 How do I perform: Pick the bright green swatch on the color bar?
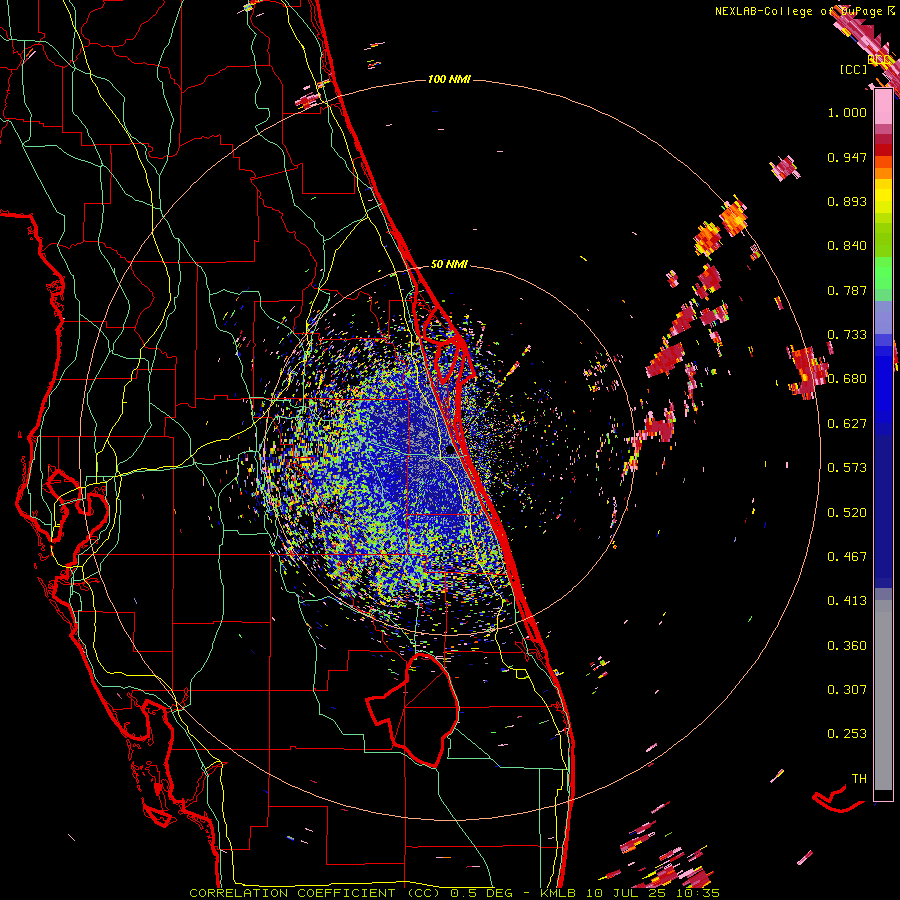[883, 273]
